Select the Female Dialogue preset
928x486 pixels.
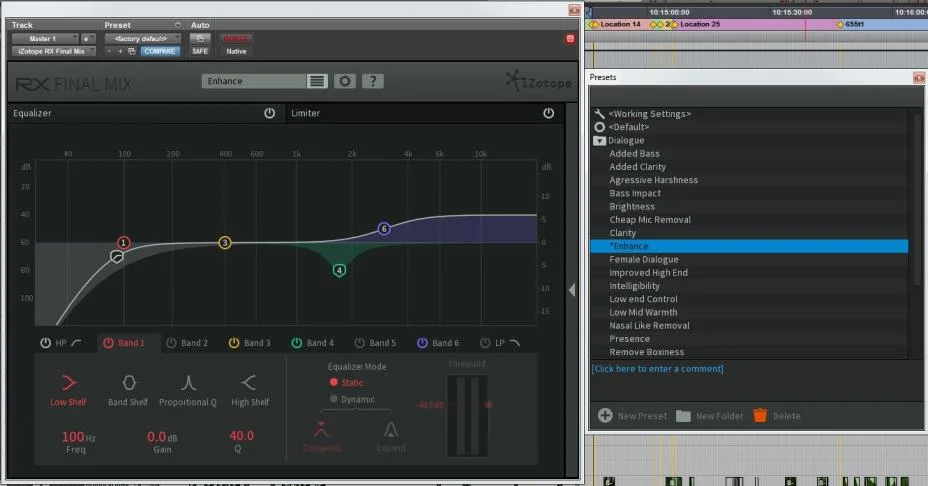click(749, 259)
